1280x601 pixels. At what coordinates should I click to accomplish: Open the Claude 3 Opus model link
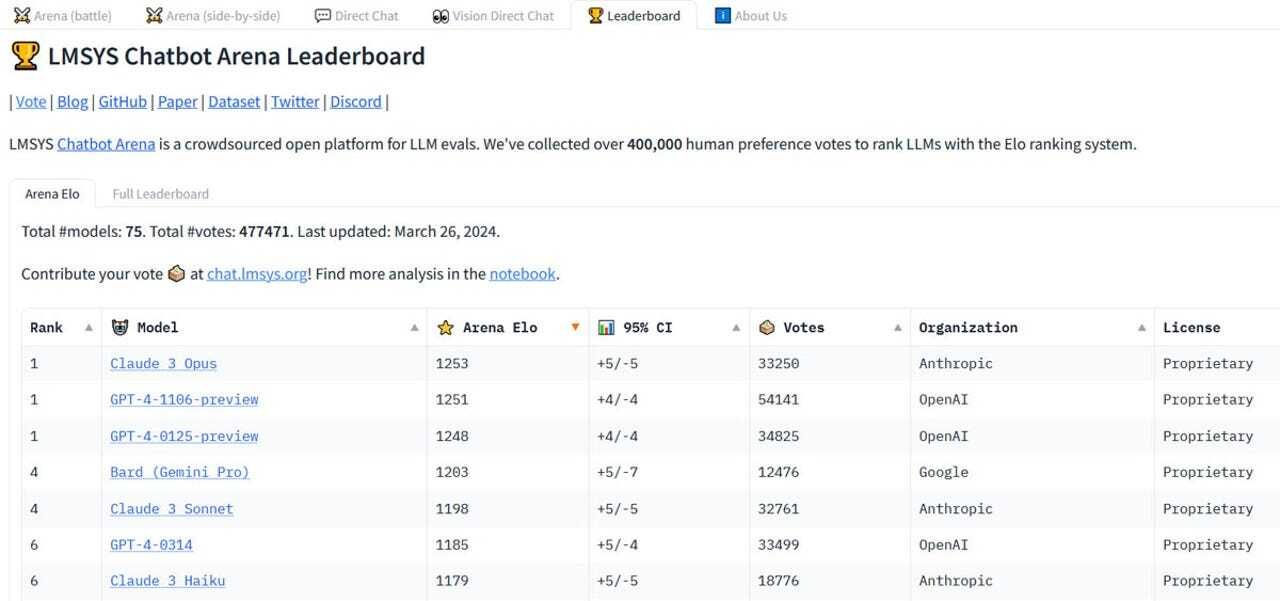coord(163,364)
